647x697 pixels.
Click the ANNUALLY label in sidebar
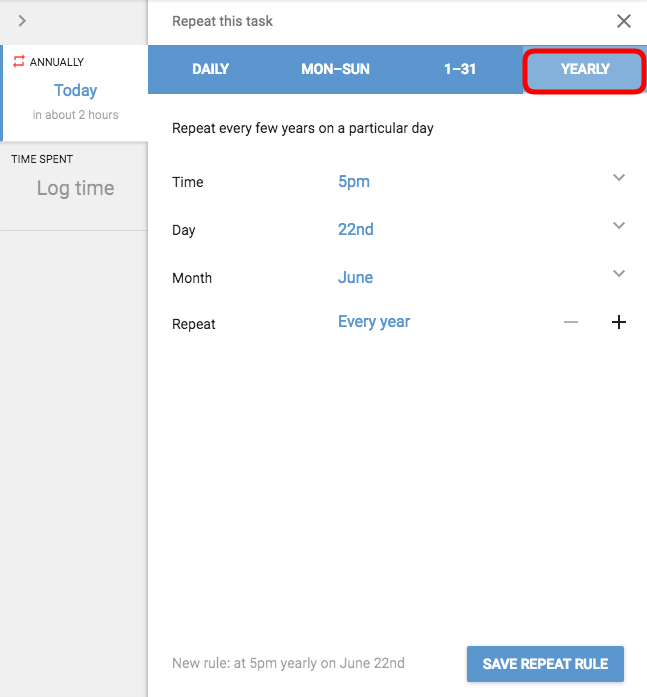tap(57, 62)
